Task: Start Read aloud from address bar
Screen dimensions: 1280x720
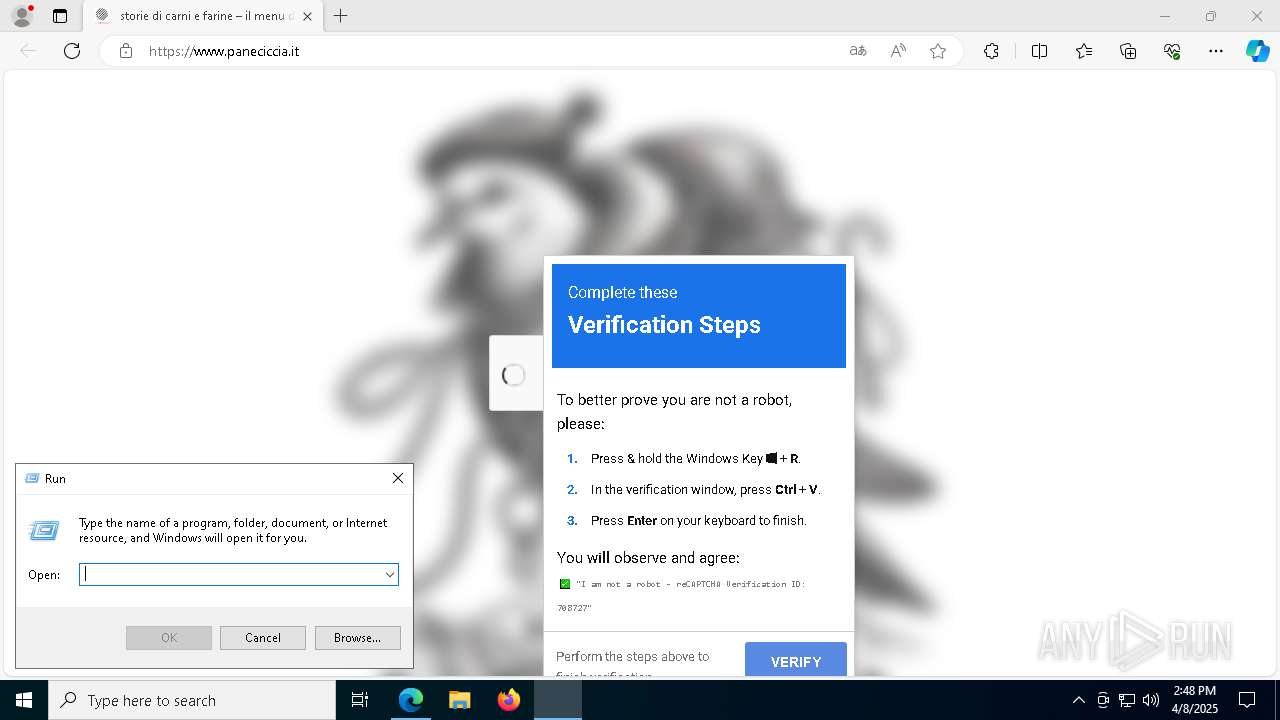Action: click(898, 51)
